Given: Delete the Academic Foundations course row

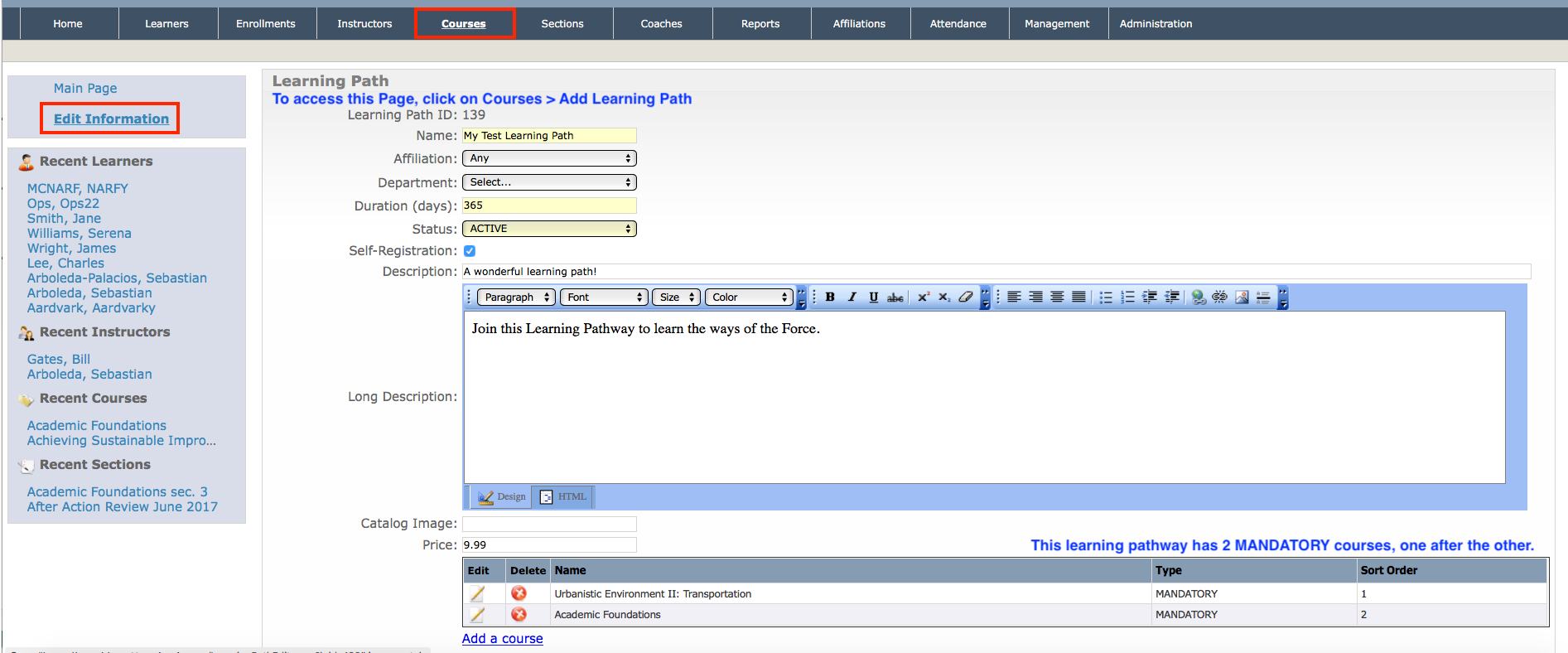Looking at the screenshot, I should click(x=519, y=615).
